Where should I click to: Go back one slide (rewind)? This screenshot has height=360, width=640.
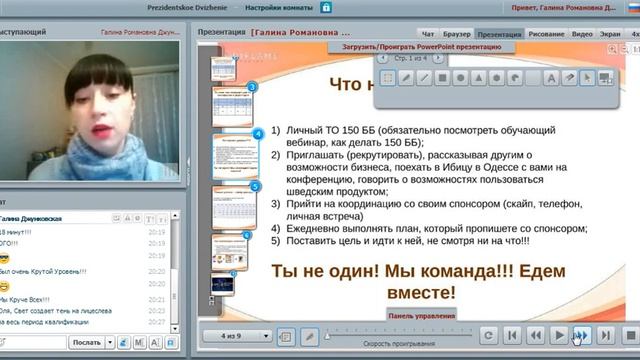click(536, 336)
